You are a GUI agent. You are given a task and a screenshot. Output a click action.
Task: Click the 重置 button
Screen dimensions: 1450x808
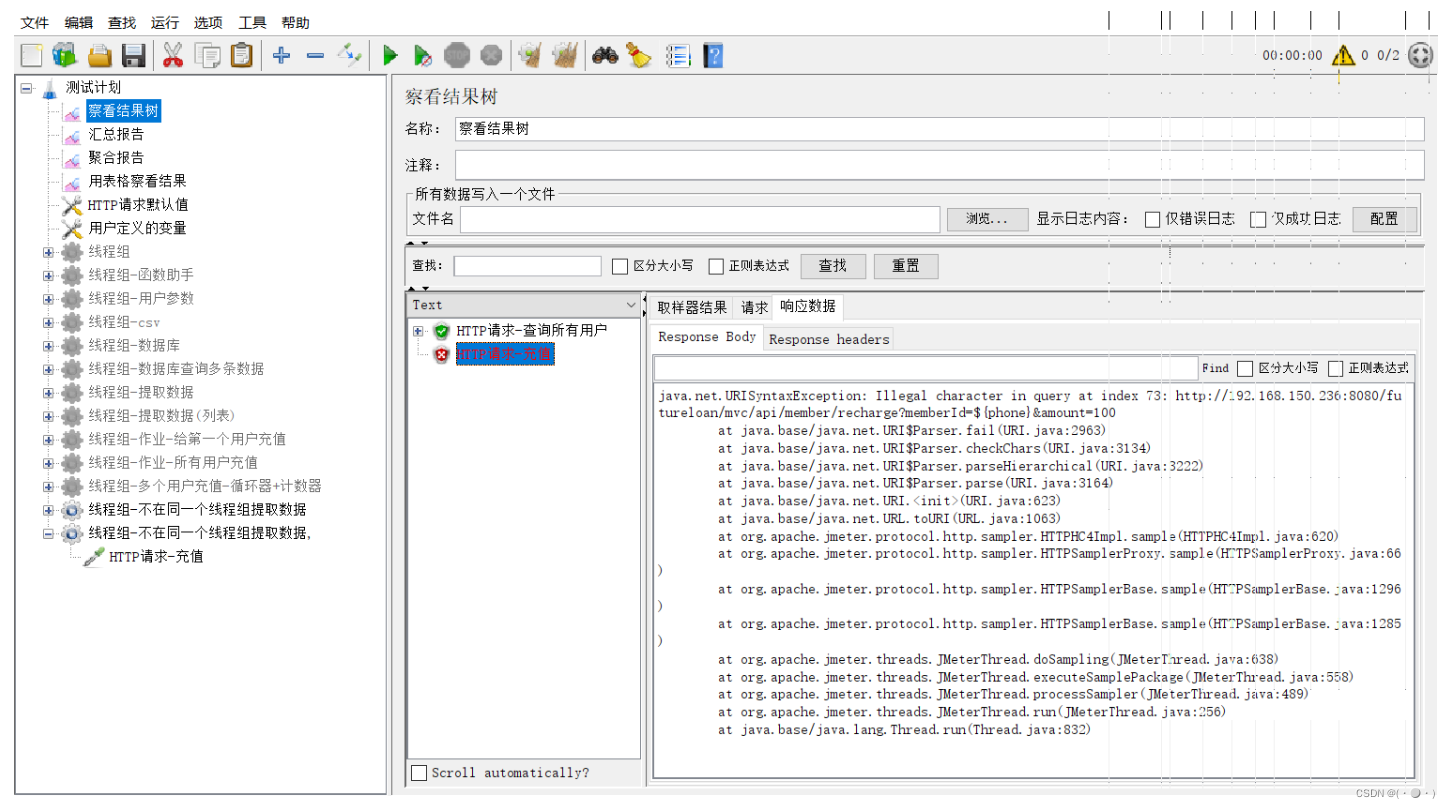906,266
